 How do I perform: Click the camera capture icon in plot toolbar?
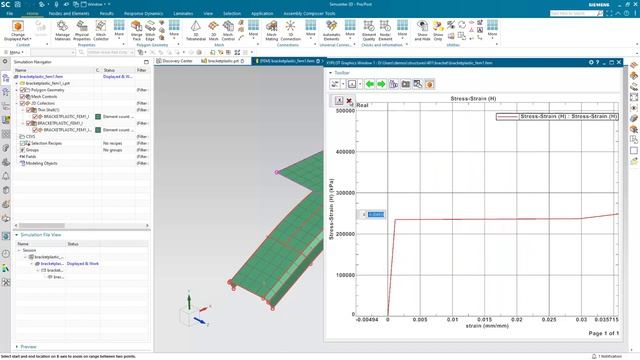[406, 84]
